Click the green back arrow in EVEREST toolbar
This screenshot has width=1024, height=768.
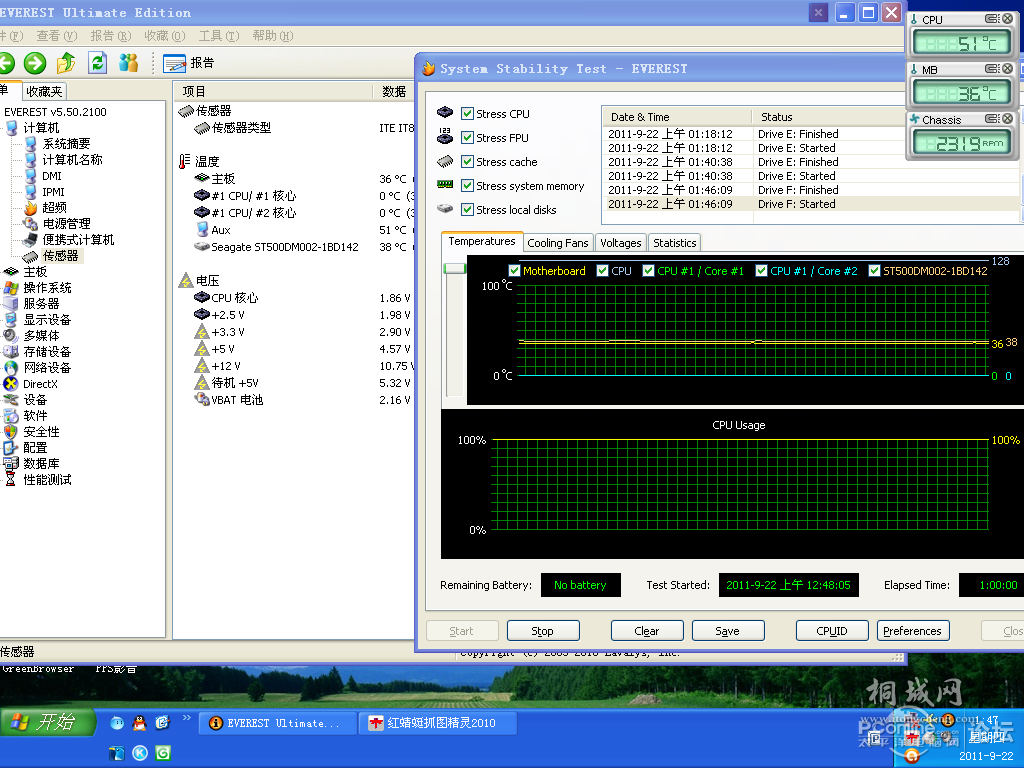coord(7,63)
